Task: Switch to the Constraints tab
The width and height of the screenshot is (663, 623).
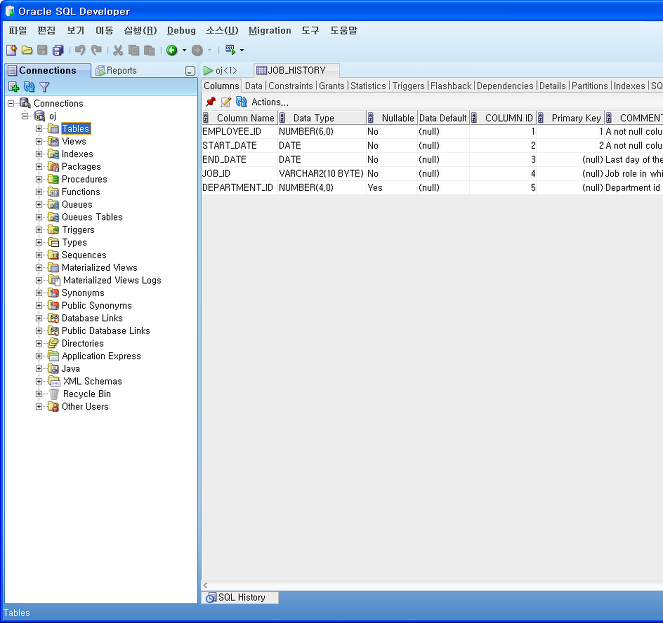Action: (291, 86)
